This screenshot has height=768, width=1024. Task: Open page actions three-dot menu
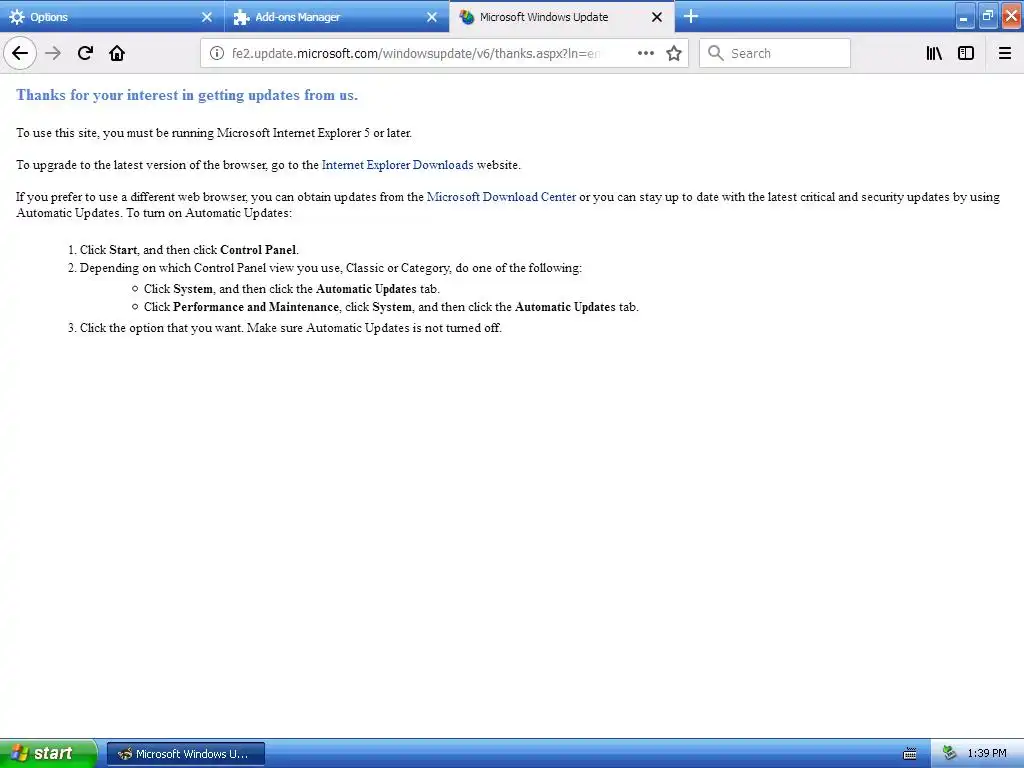click(x=645, y=53)
